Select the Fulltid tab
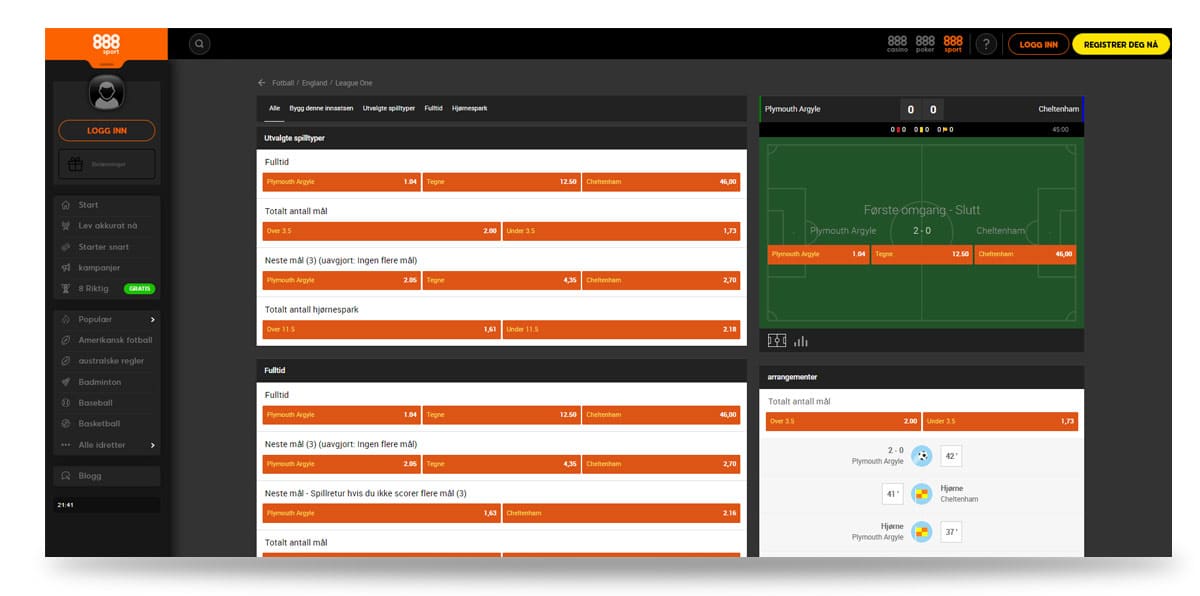Viewport: 1200px width, 596px height. click(433, 108)
